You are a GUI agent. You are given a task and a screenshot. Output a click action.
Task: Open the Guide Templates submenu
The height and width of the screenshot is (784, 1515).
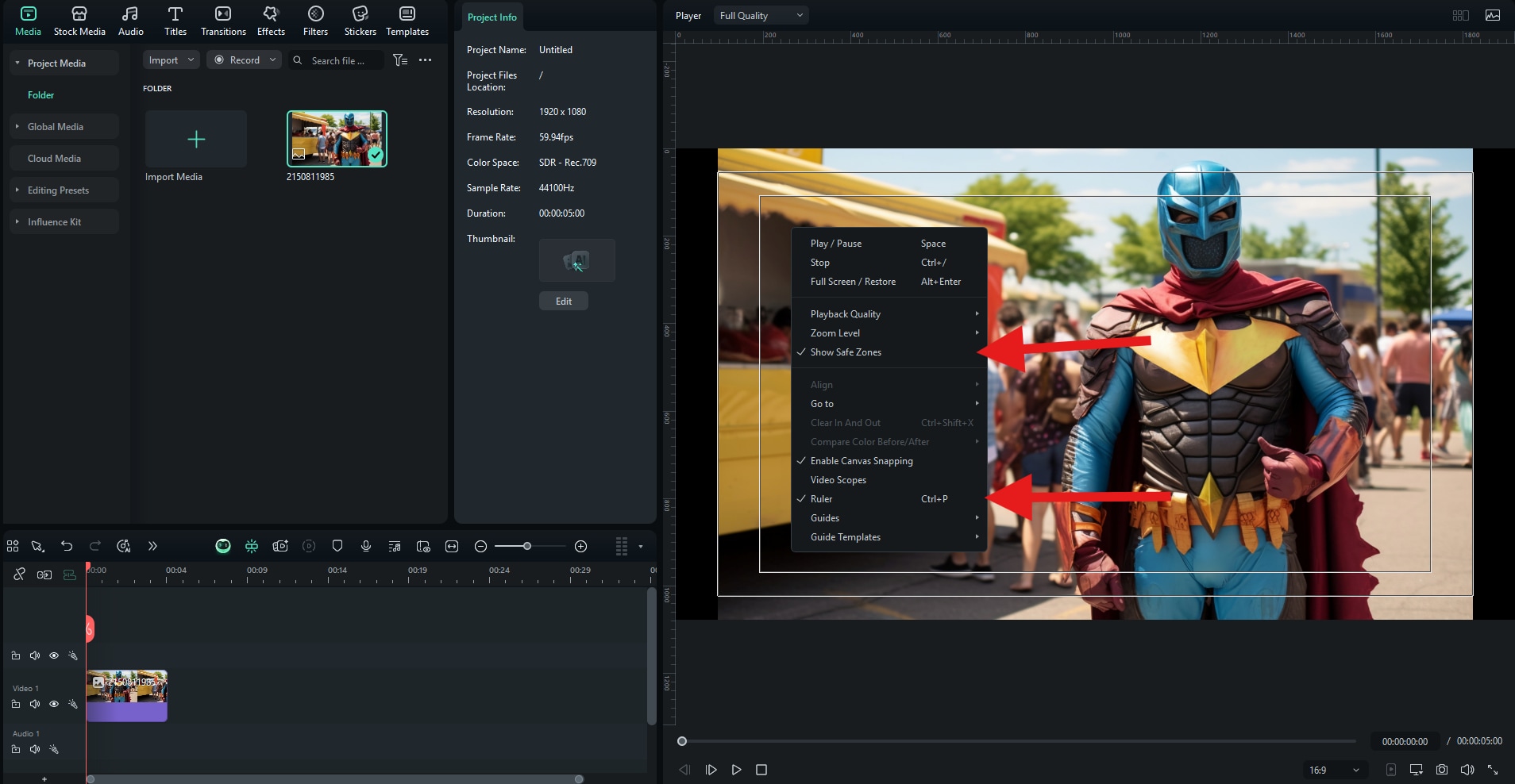889,537
